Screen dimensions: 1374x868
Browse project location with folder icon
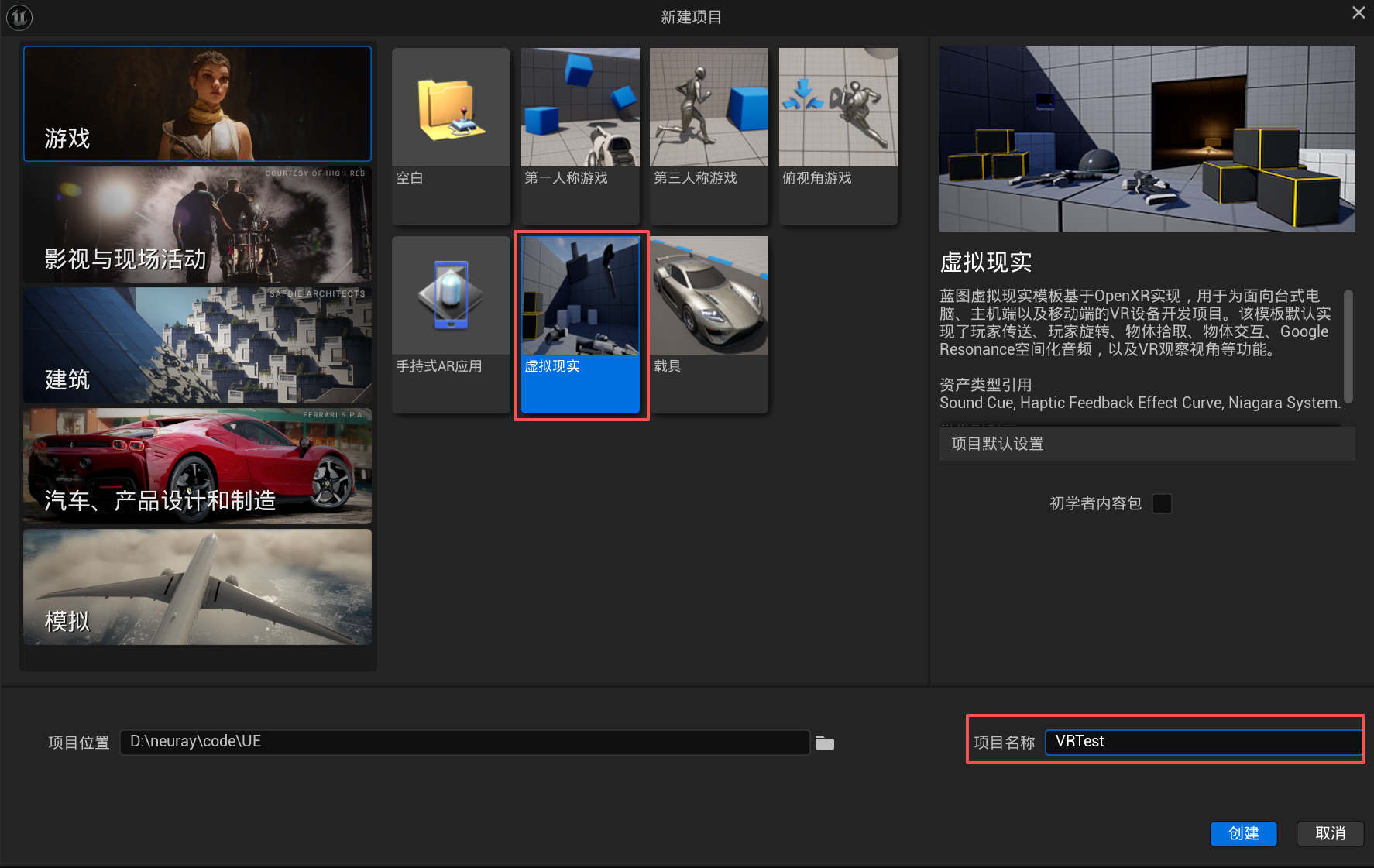[x=825, y=743]
